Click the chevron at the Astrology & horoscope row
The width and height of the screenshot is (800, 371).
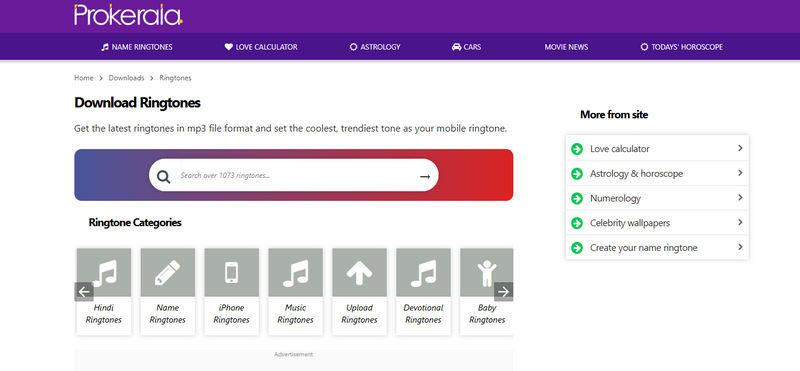point(740,172)
